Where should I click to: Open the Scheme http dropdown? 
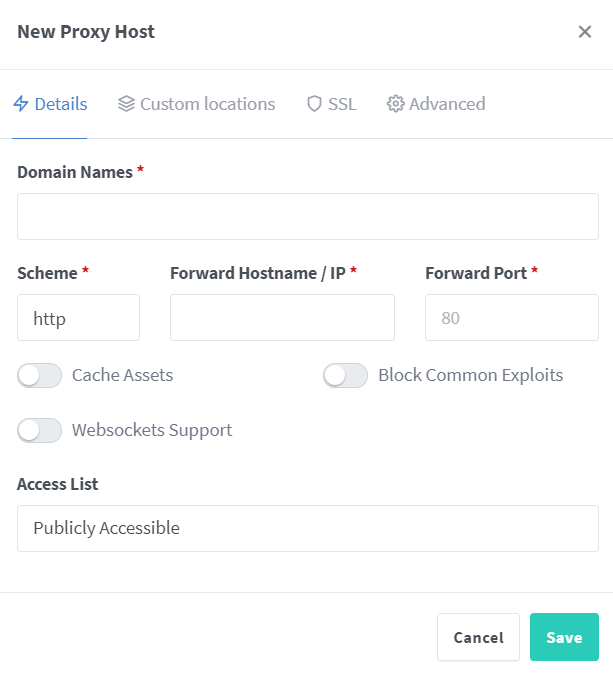coord(78,318)
